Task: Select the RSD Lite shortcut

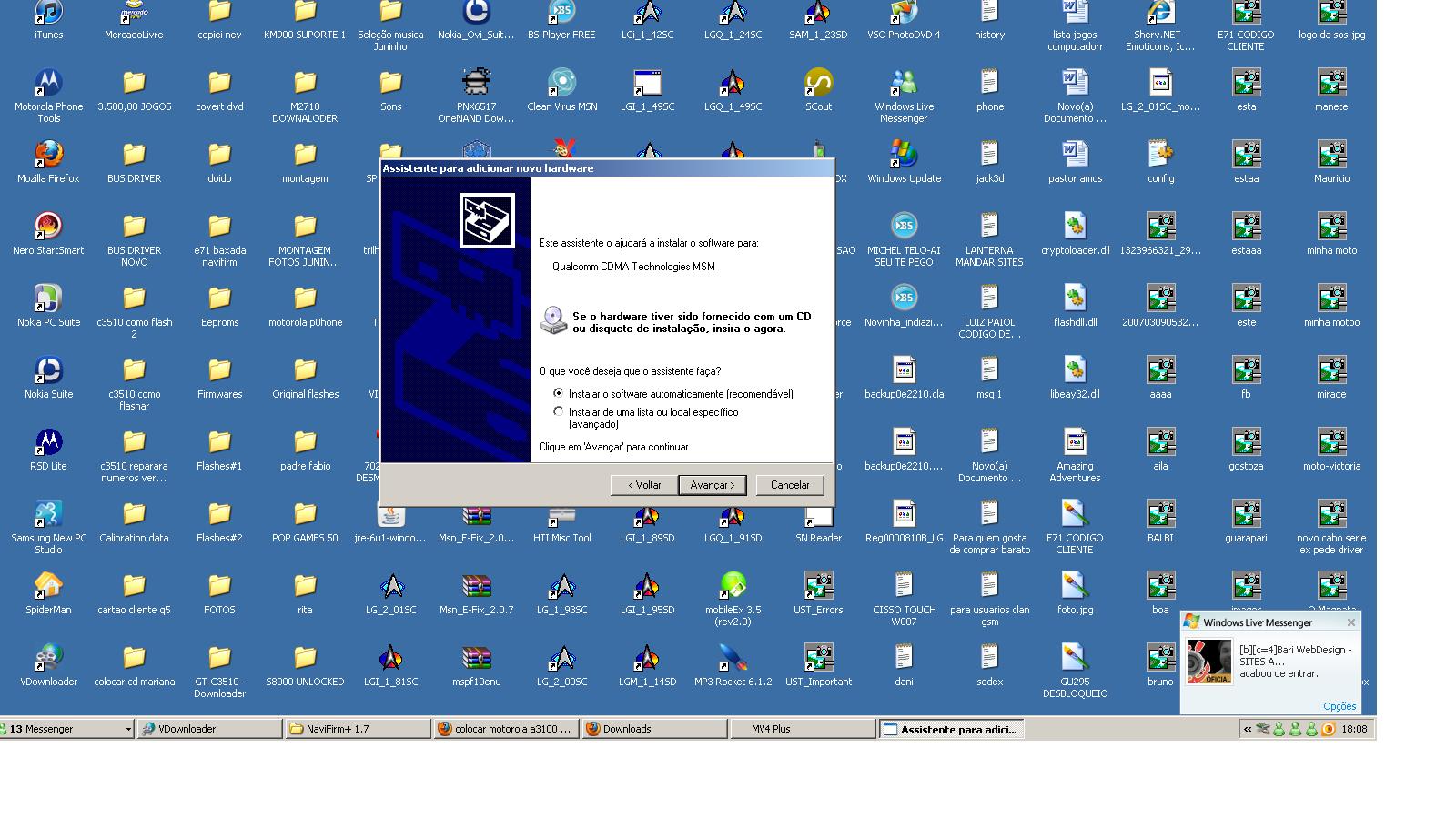Action: pyautogui.click(x=48, y=443)
